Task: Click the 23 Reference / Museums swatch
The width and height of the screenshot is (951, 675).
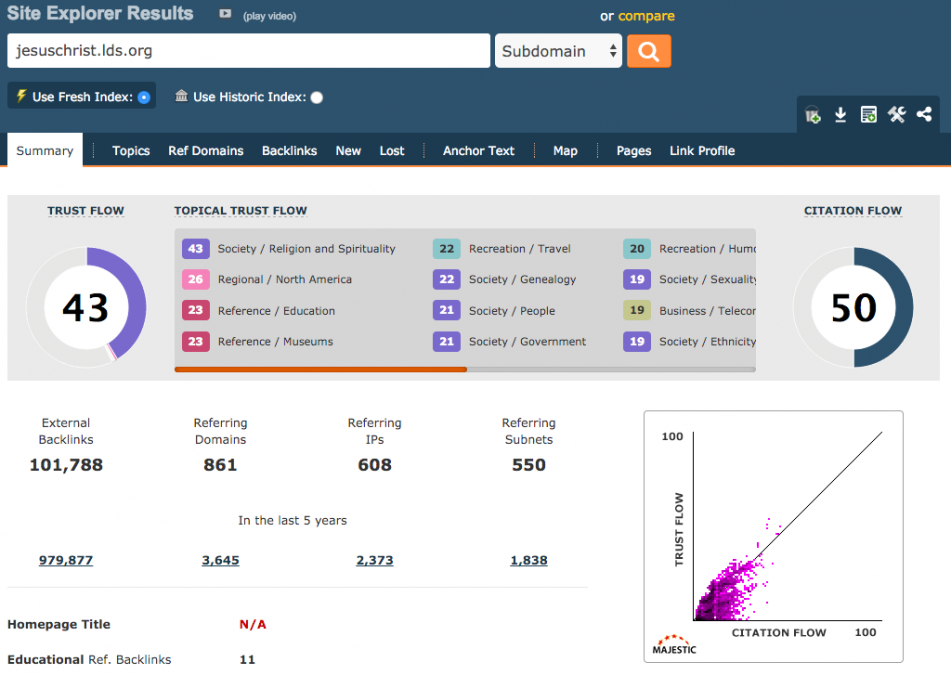Action: [195, 341]
